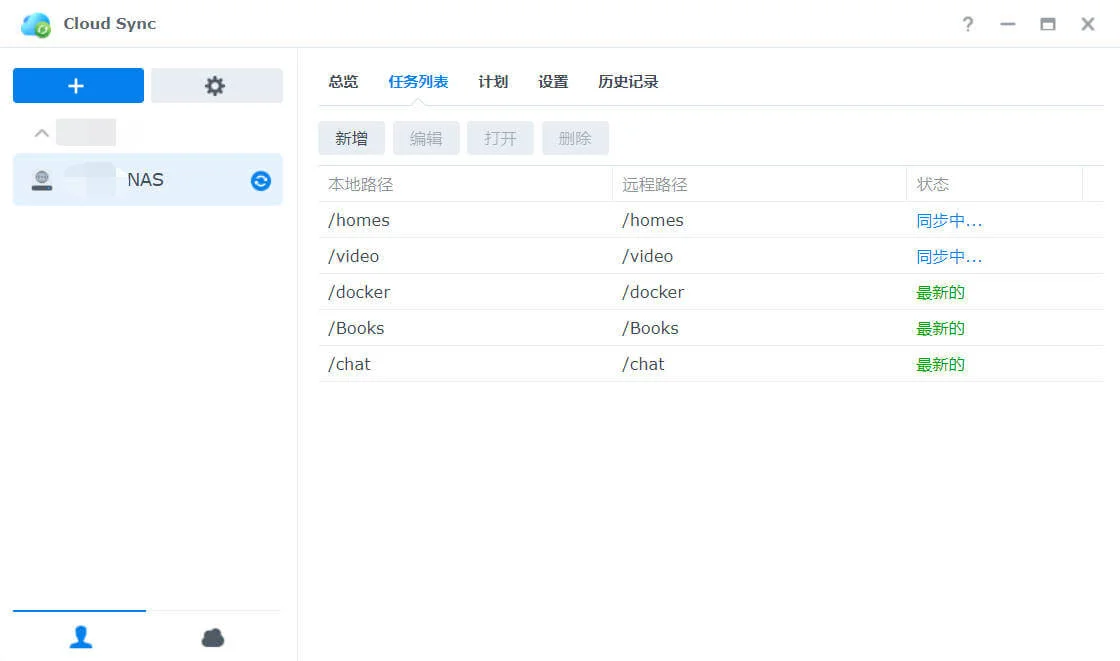Viewport: 1120px width, 661px height.
Task: Maximize the Cloud Sync window
Action: coord(1048,24)
